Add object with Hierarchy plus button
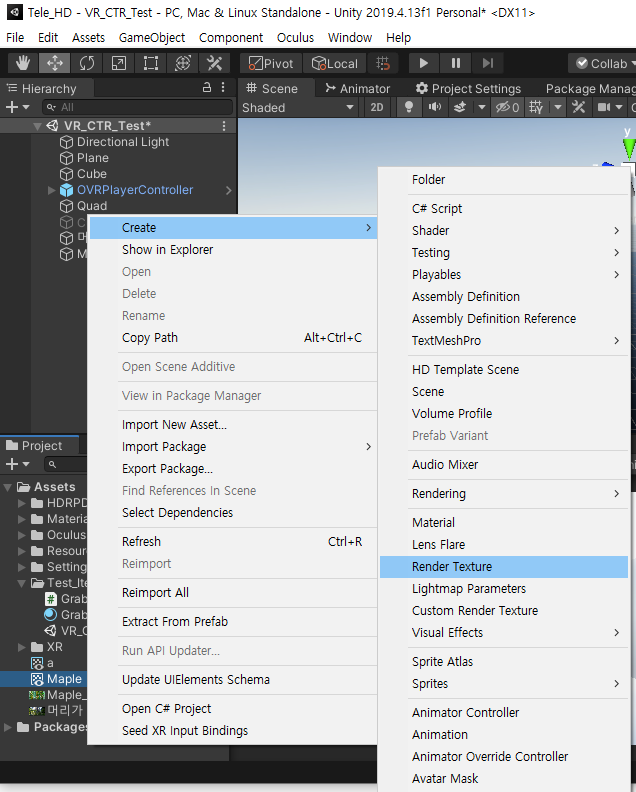Image resolution: width=636 pixels, height=792 pixels. click(17, 107)
